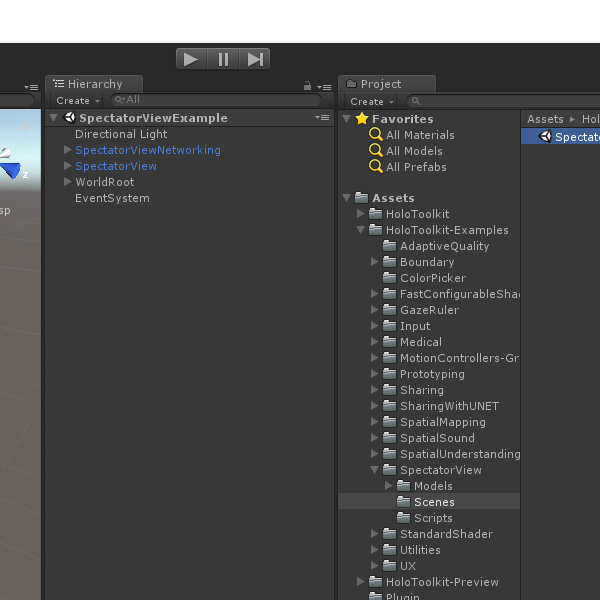600x600 pixels.
Task: Switch to the Hierarchy tab
Action: pyautogui.click(x=94, y=84)
